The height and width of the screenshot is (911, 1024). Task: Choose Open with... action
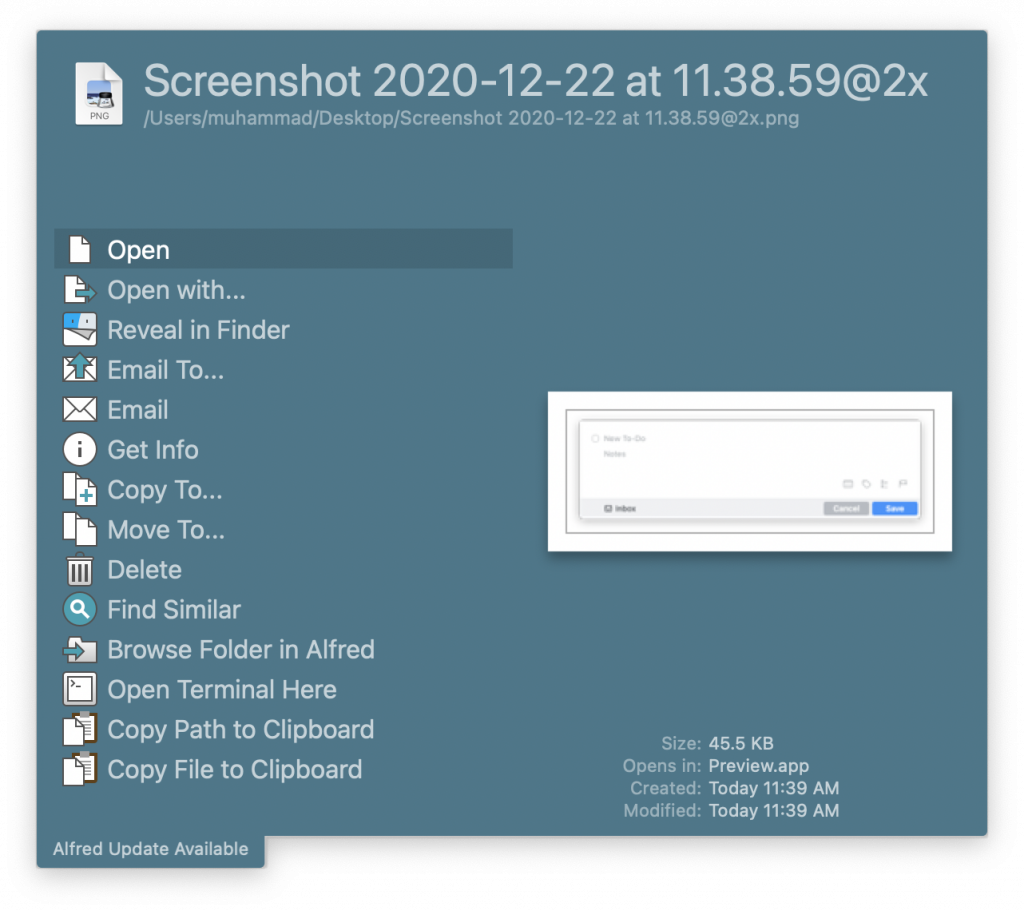(x=283, y=289)
